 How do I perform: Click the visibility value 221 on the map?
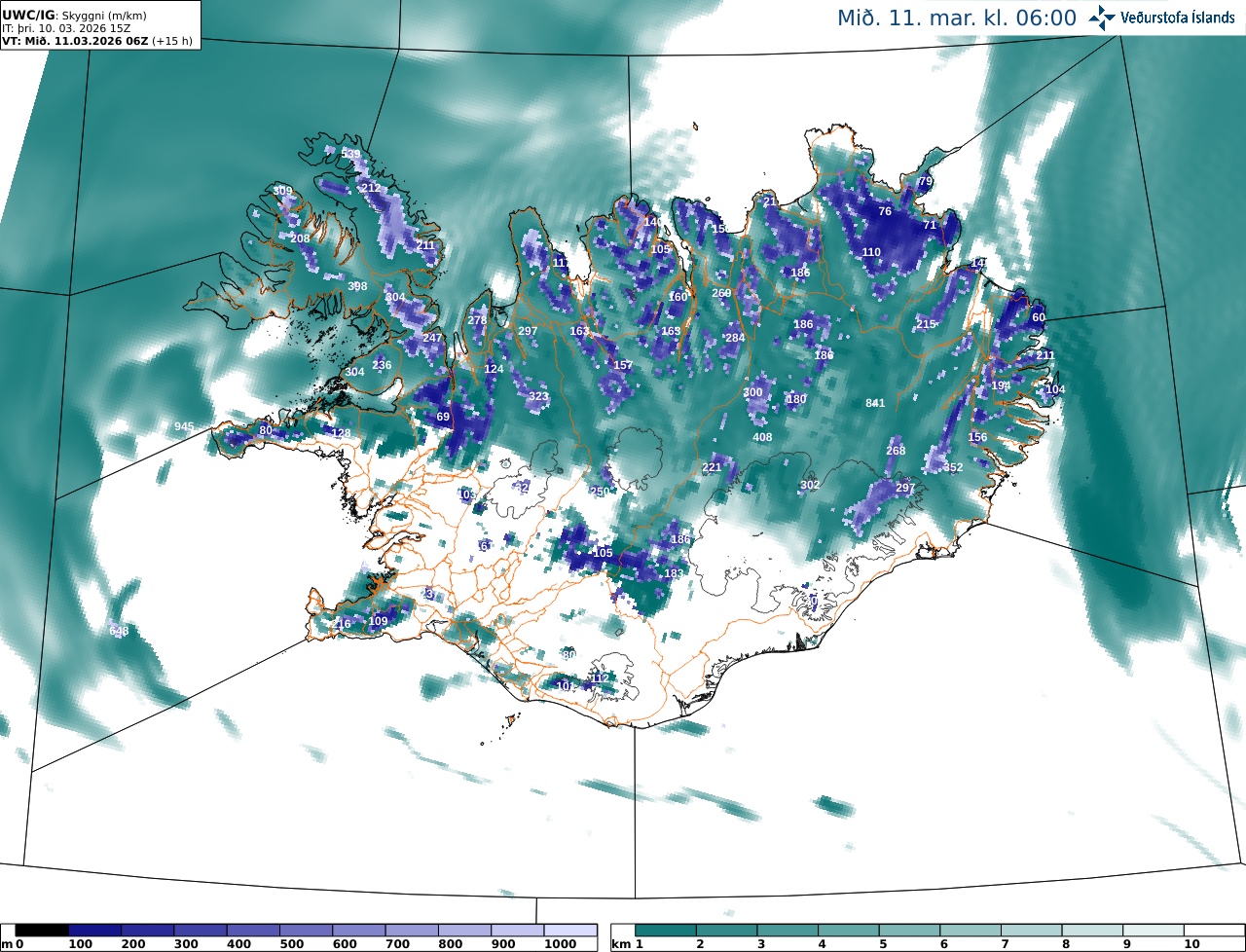coord(712,468)
